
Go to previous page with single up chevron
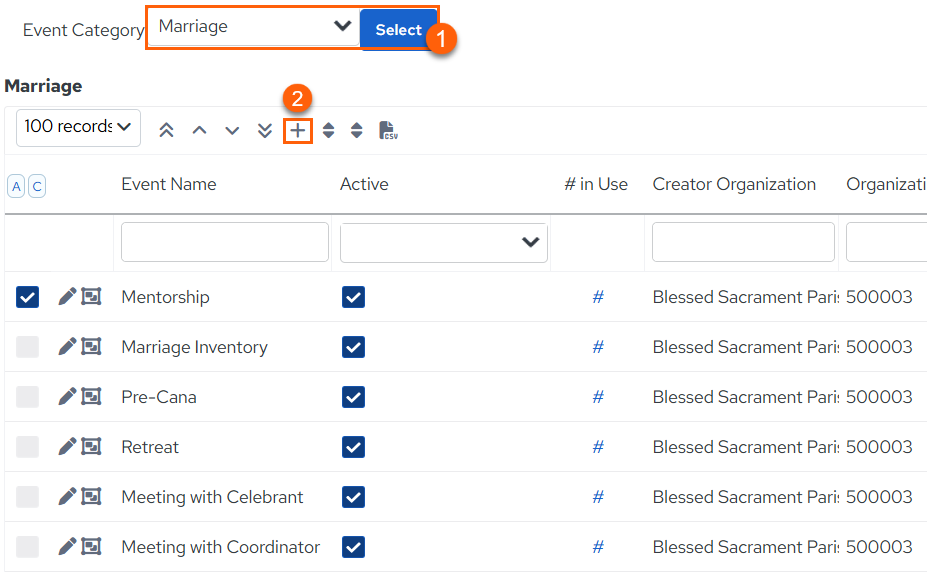(x=199, y=130)
